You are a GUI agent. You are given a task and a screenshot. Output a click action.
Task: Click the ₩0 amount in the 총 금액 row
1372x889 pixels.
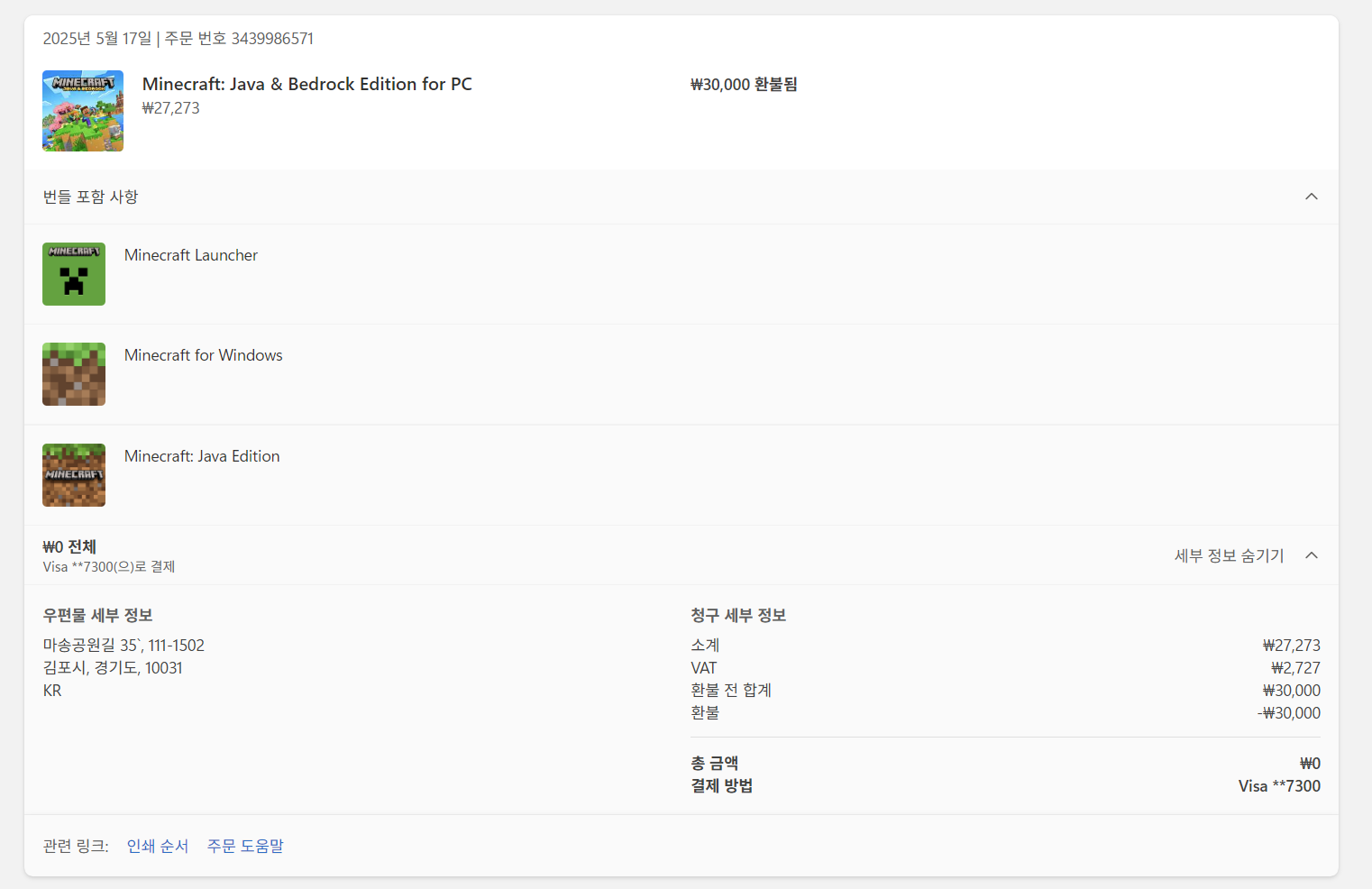tap(1310, 764)
